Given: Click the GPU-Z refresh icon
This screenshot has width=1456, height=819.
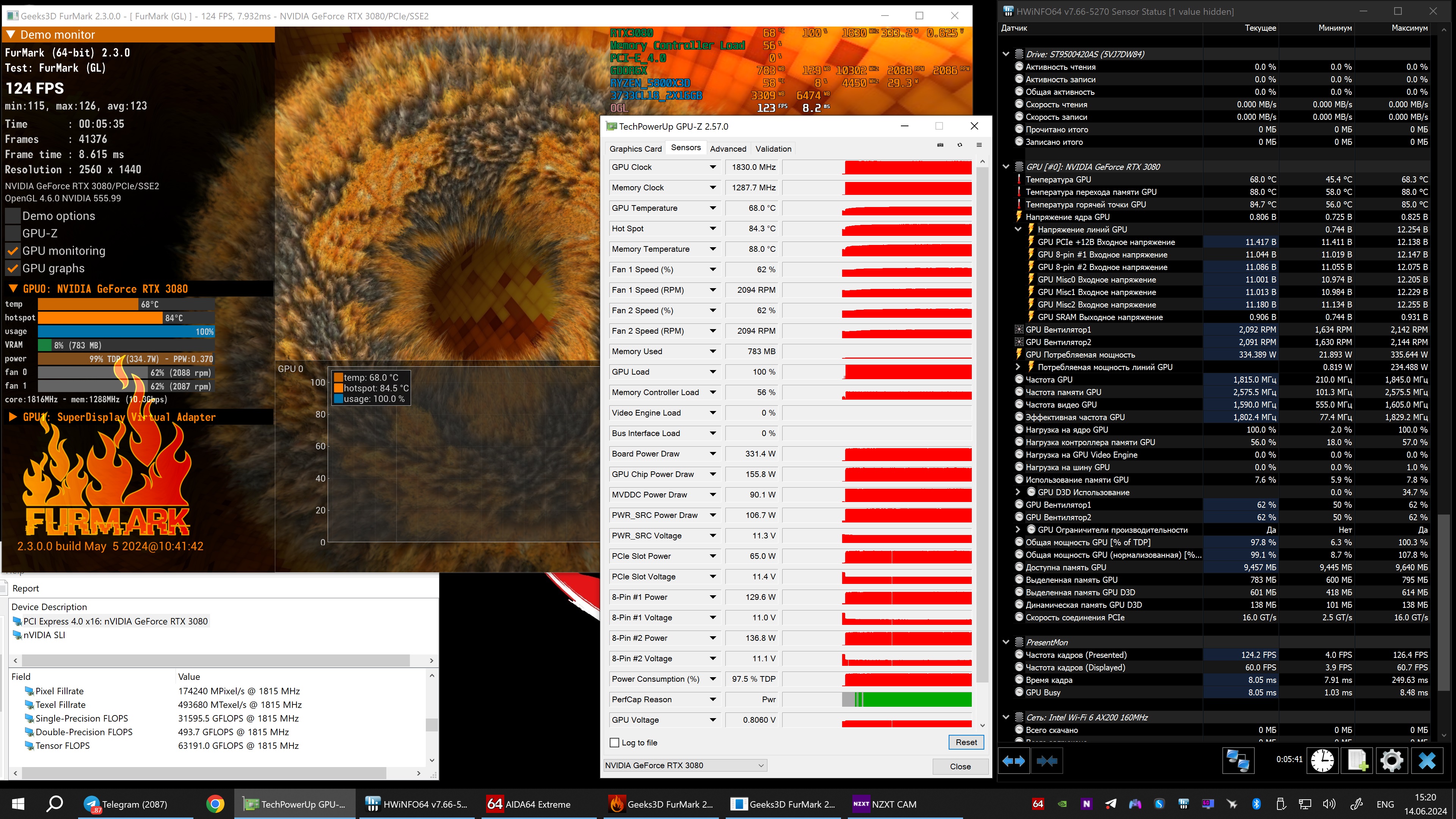Looking at the screenshot, I should pyautogui.click(x=960, y=145).
